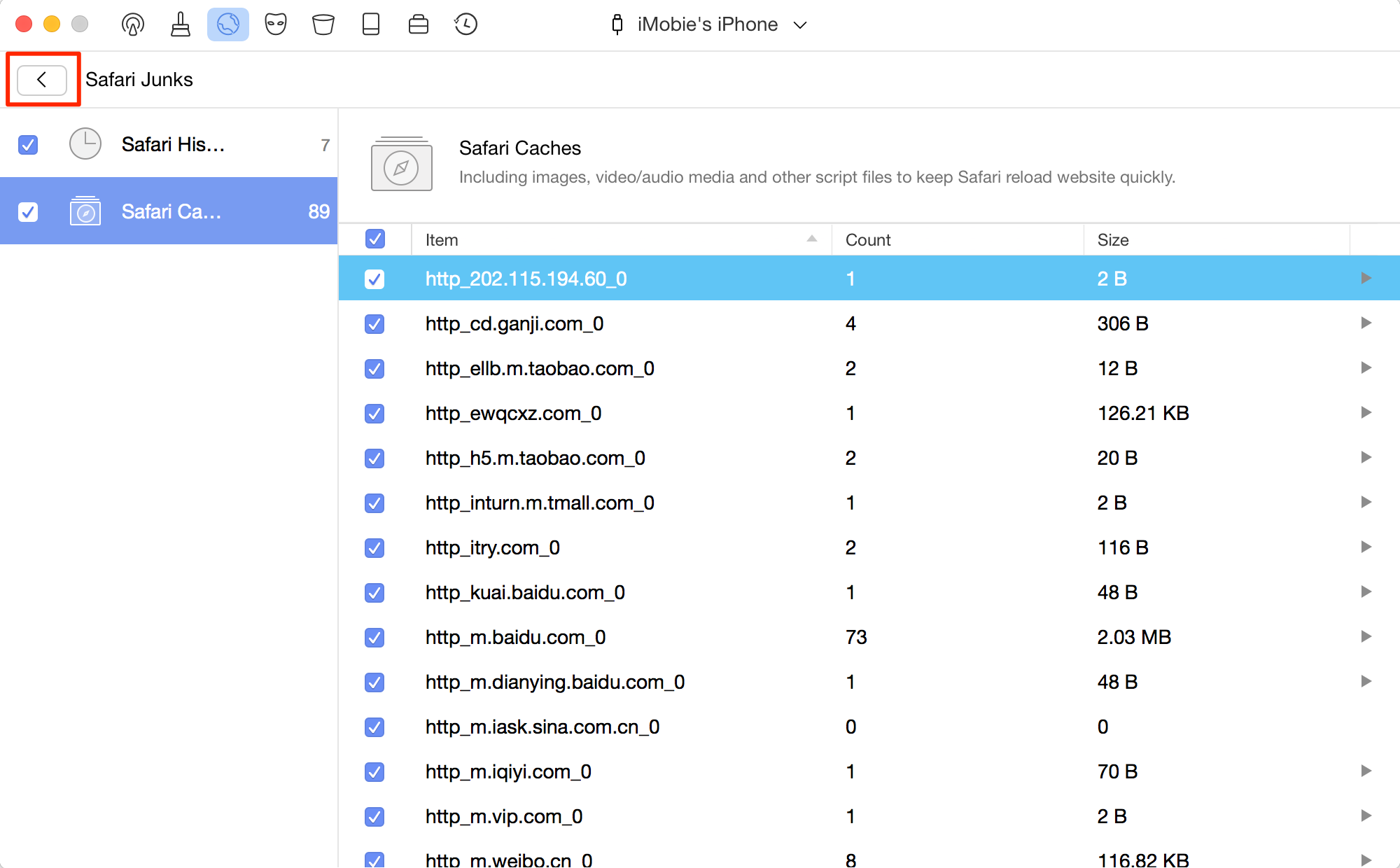Click size value 2.03 MB
The height and width of the screenshot is (868, 1400).
point(1134,638)
